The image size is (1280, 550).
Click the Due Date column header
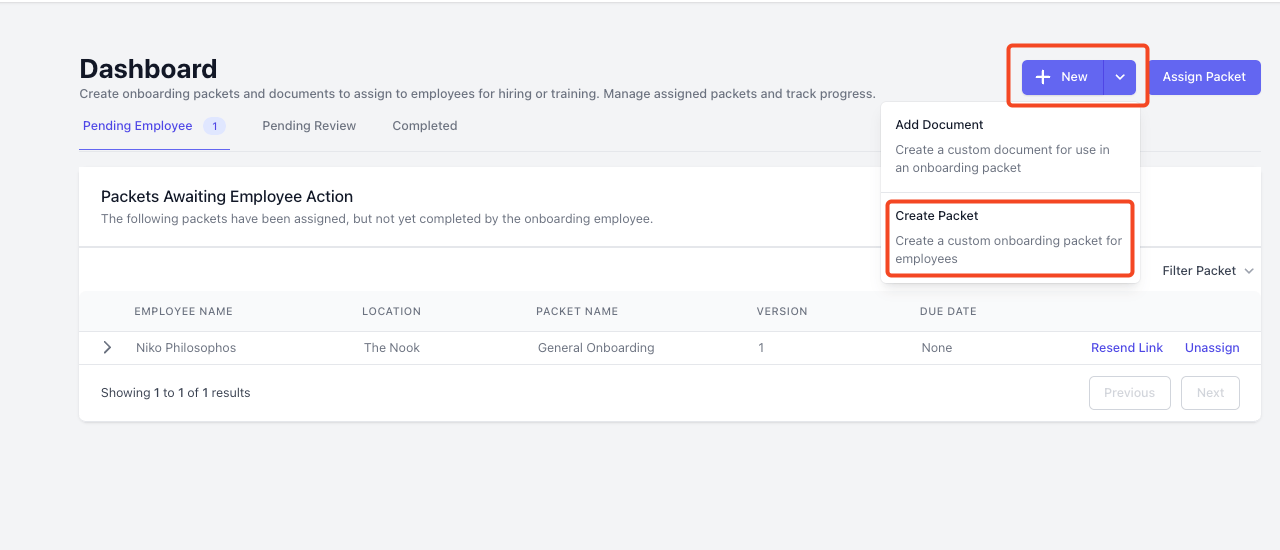pyautogui.click(x=948, y=312)
